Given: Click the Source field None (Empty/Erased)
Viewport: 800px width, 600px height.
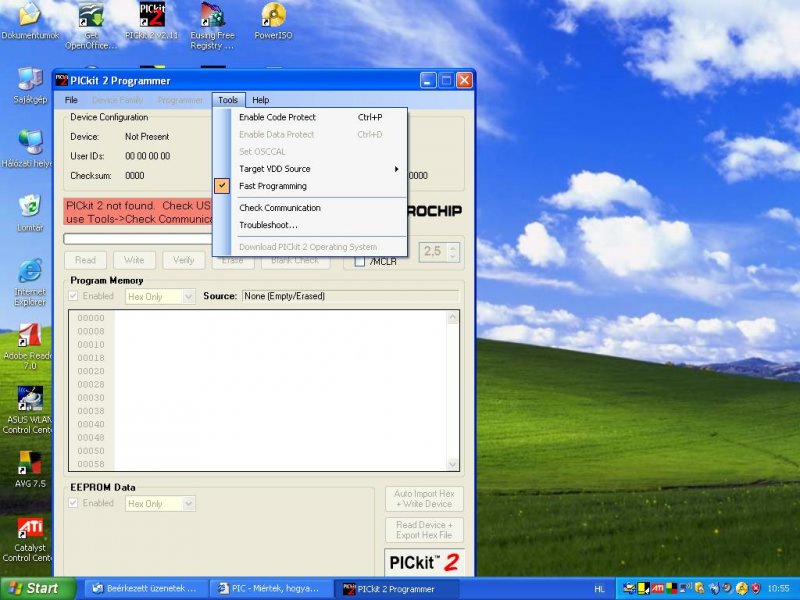Looking at the screenshot, I should click(x=350, y=296).
